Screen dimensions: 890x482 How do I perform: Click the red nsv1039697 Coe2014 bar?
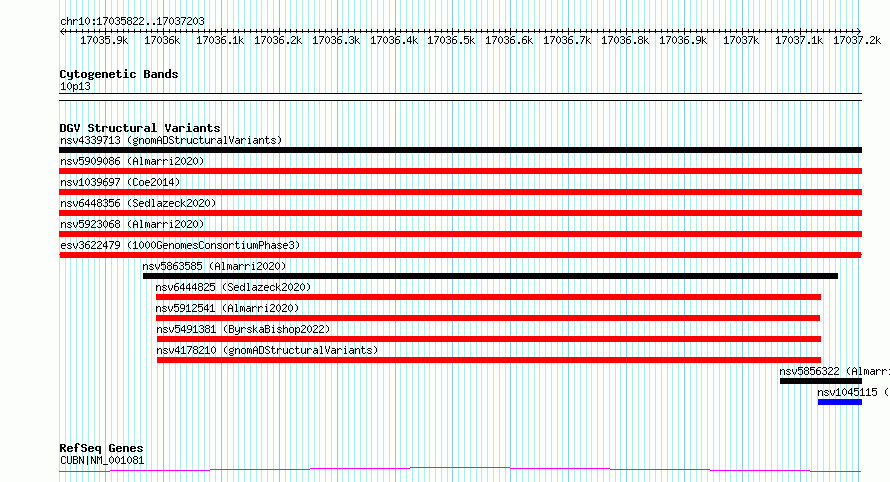coord(460,192)
